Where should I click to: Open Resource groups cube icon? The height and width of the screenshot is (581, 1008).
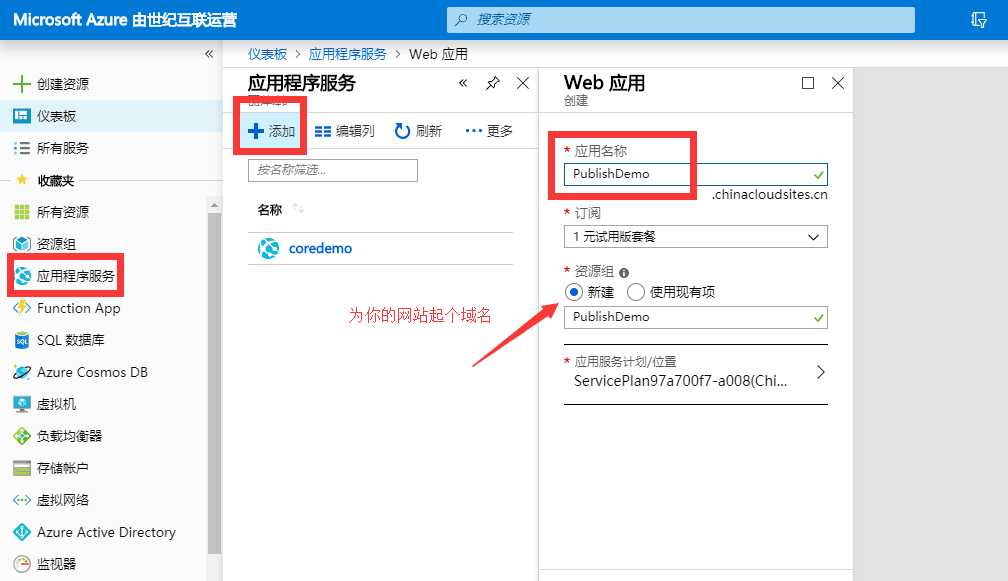[22, 244]
